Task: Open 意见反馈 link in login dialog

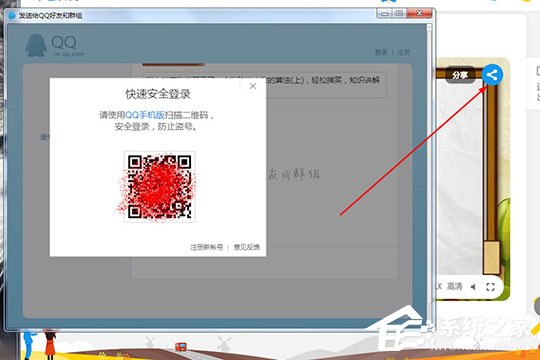Action: click(x=247, y=247)
